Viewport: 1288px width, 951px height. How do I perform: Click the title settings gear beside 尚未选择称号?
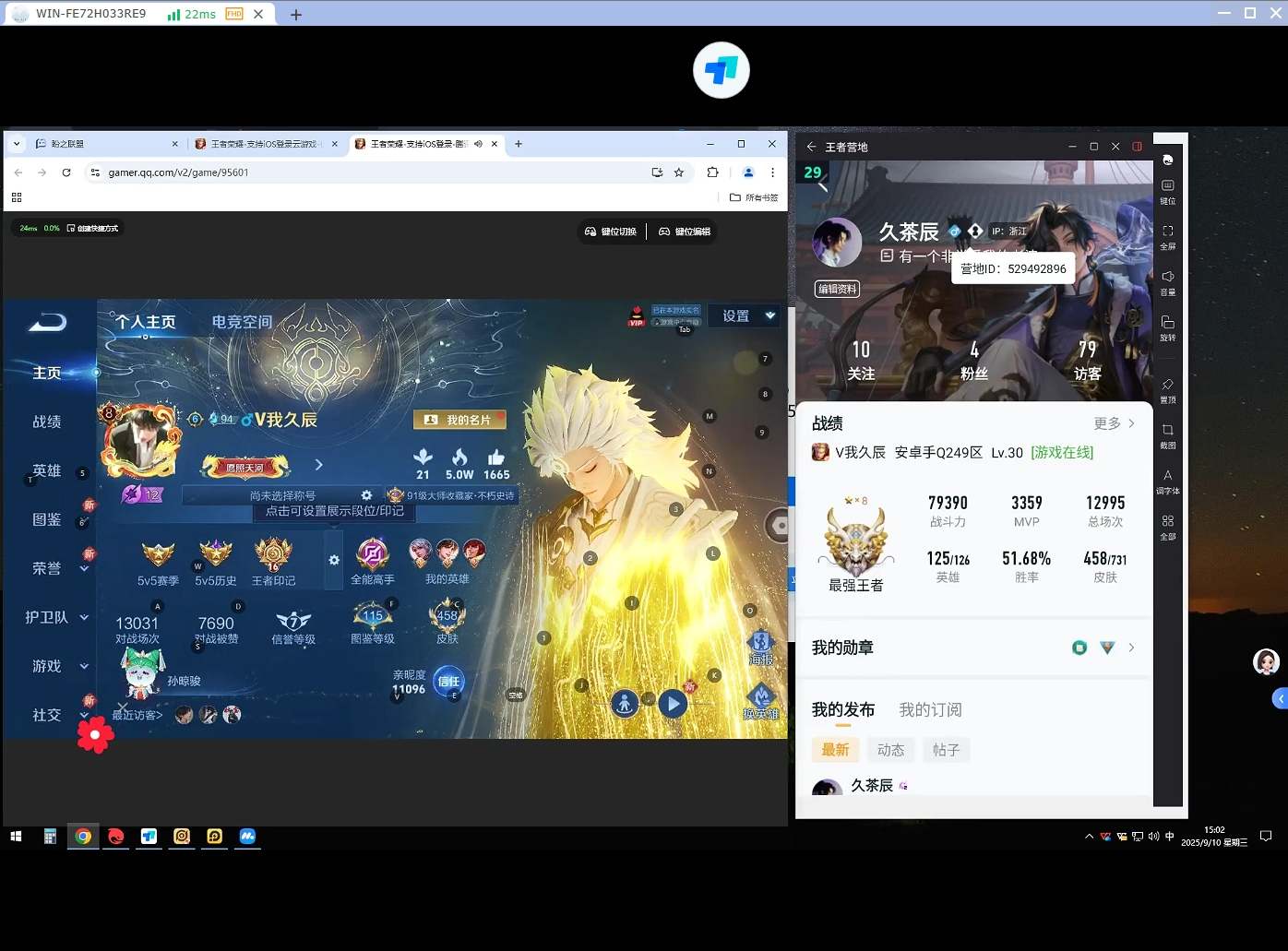click(x=366, y=495)
